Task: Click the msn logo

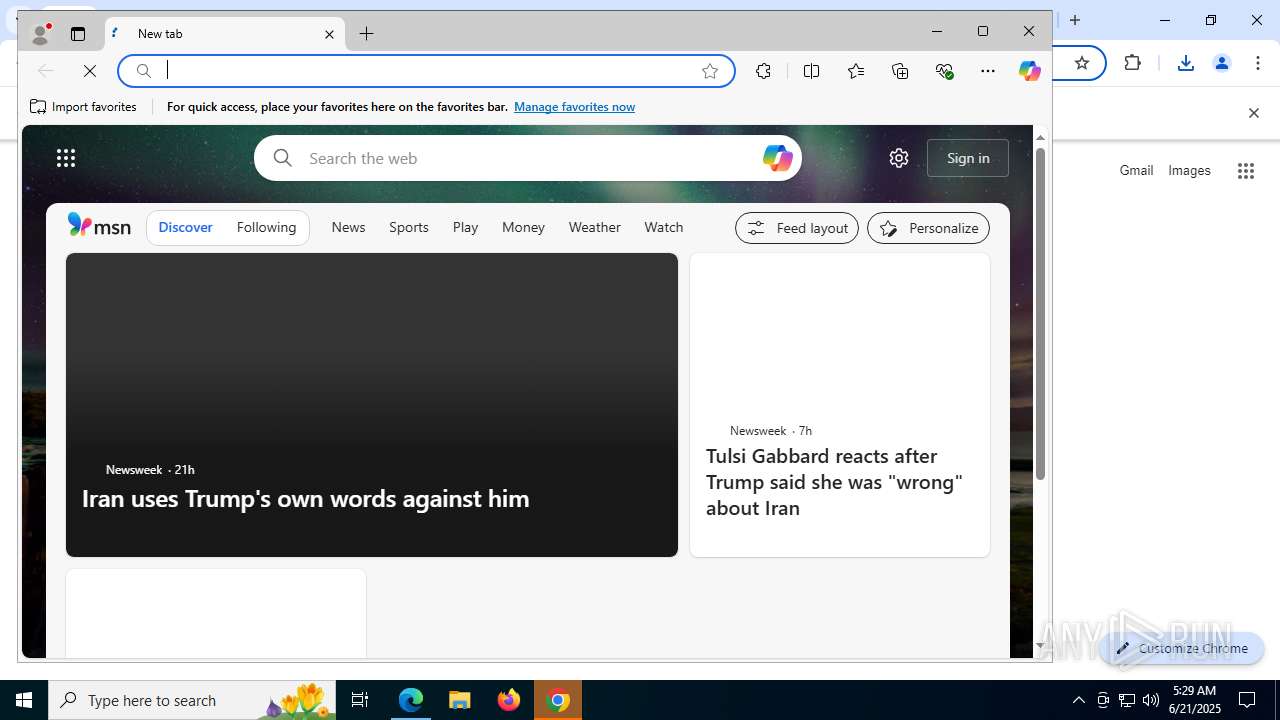Action: click(x=99, y=227)
